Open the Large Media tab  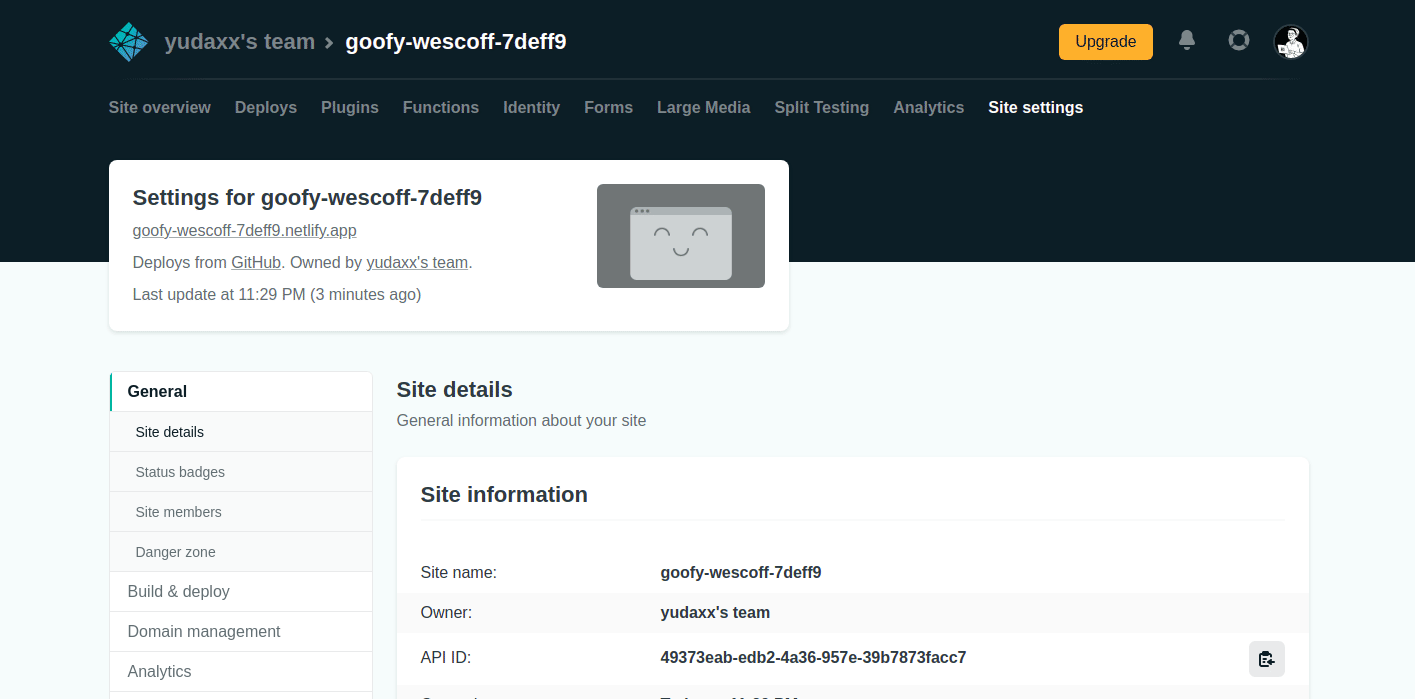coord(704,107)
